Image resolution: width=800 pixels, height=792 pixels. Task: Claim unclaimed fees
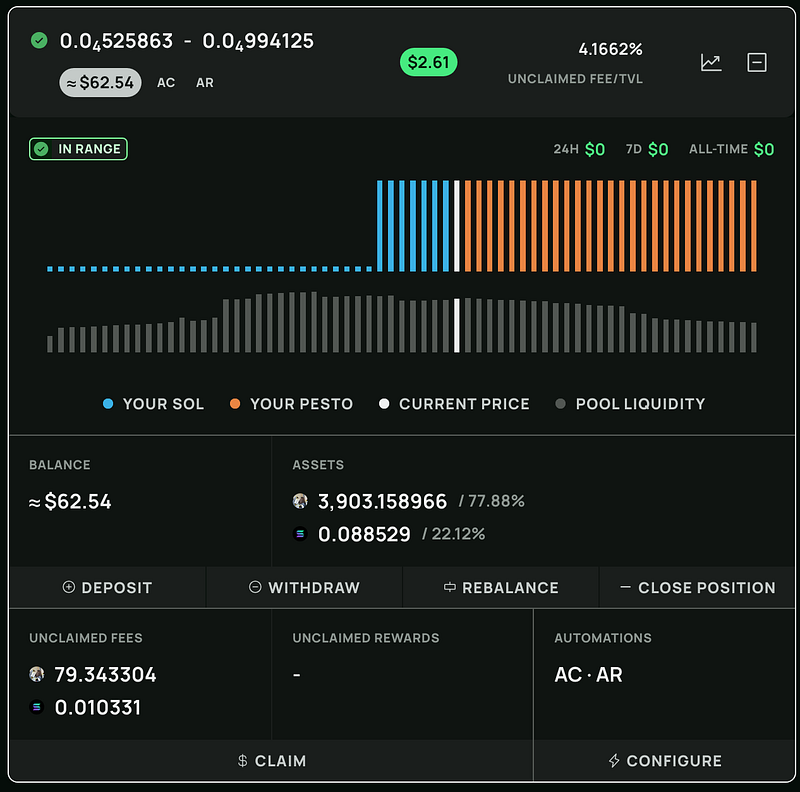coord(271,761)
